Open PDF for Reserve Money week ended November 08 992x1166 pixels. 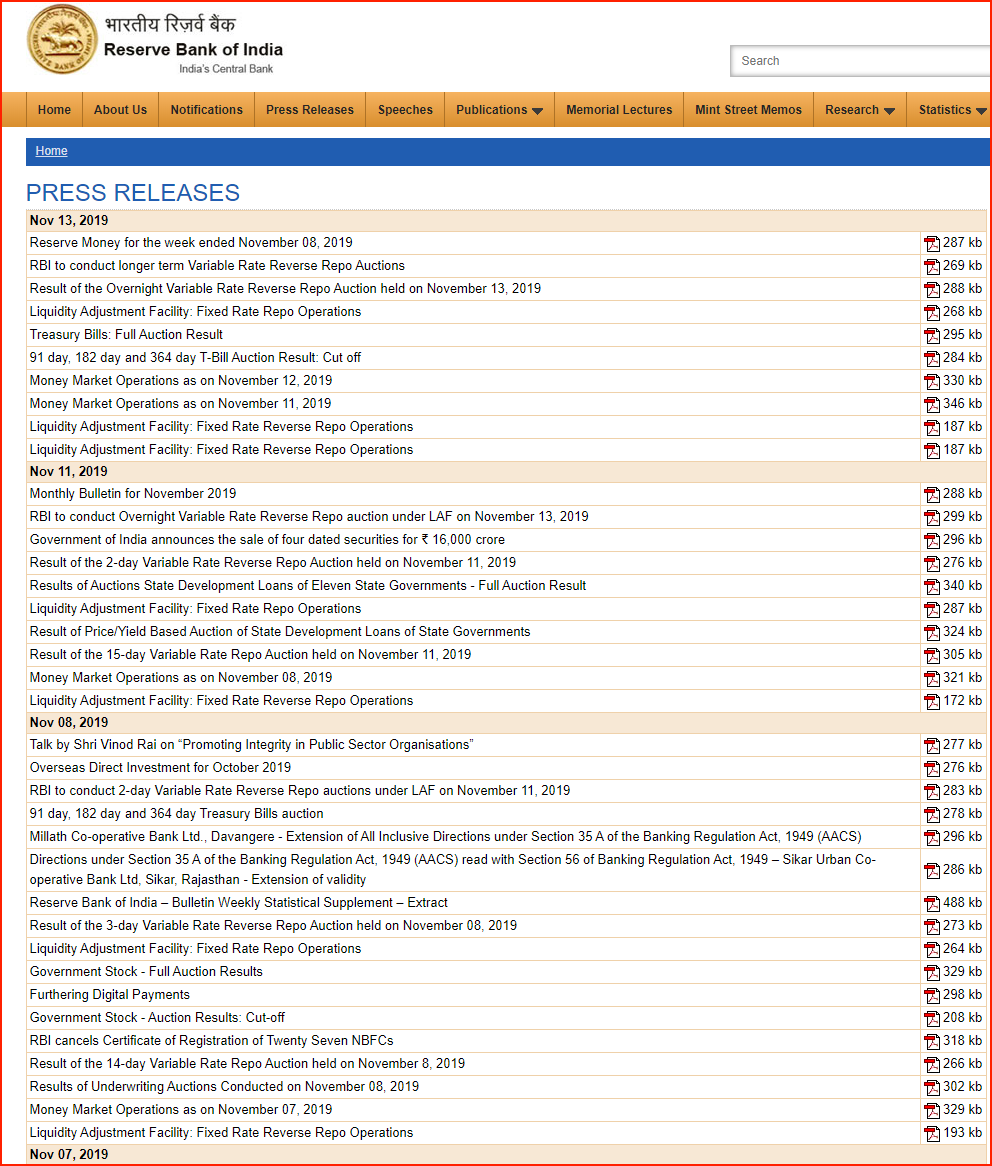click(x=932, y=243)
